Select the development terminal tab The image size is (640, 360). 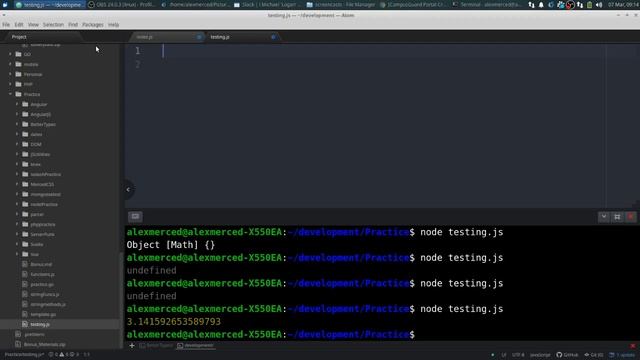pyautogui.click(x=196, y=346)
